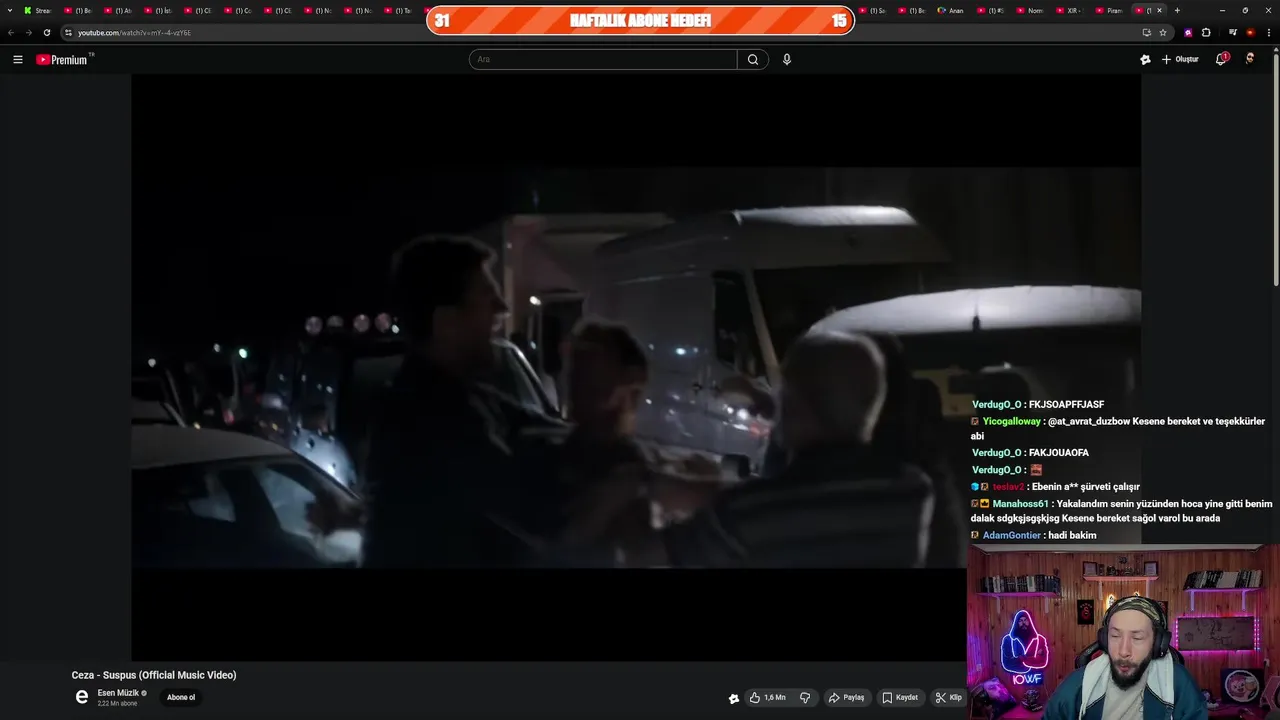Click the FKJSOAPFFJASF chat message
This screenshot has height=720, width=1280.
tap(1066, 405)
